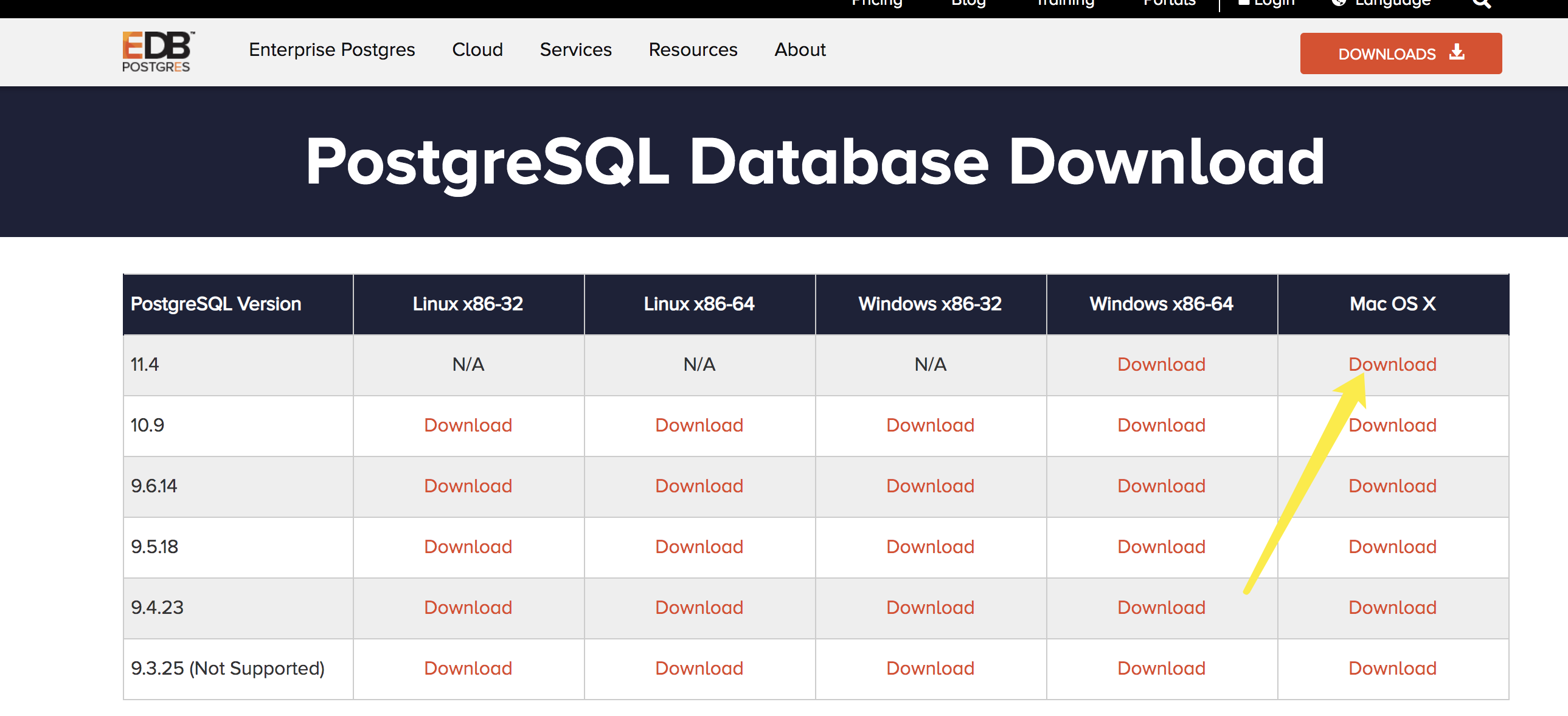Download 9.6.14 for Windows x86-64

tap(1161, 486)
